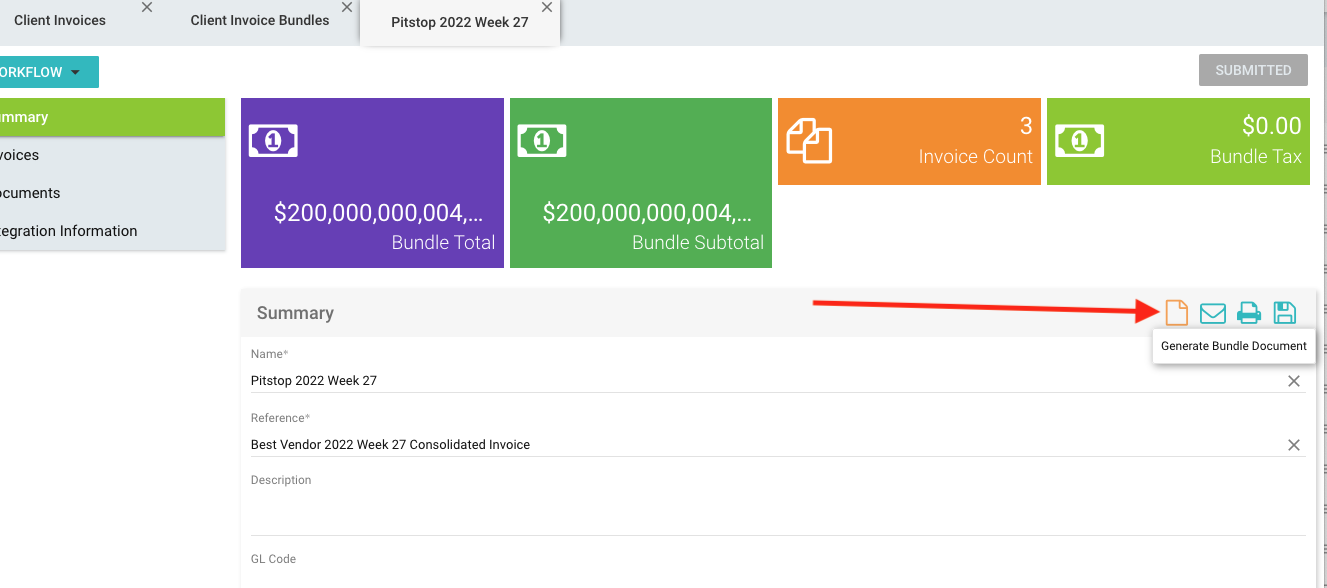Click the Submitted status button

point(1253,70)
